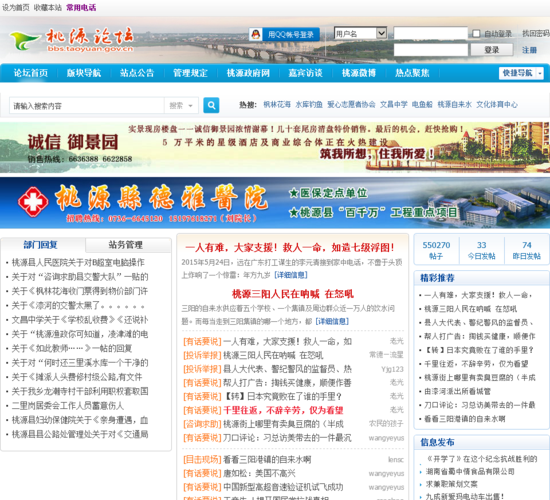
Task: Go to 站点公告 in navigation bar
Action: 137,73
